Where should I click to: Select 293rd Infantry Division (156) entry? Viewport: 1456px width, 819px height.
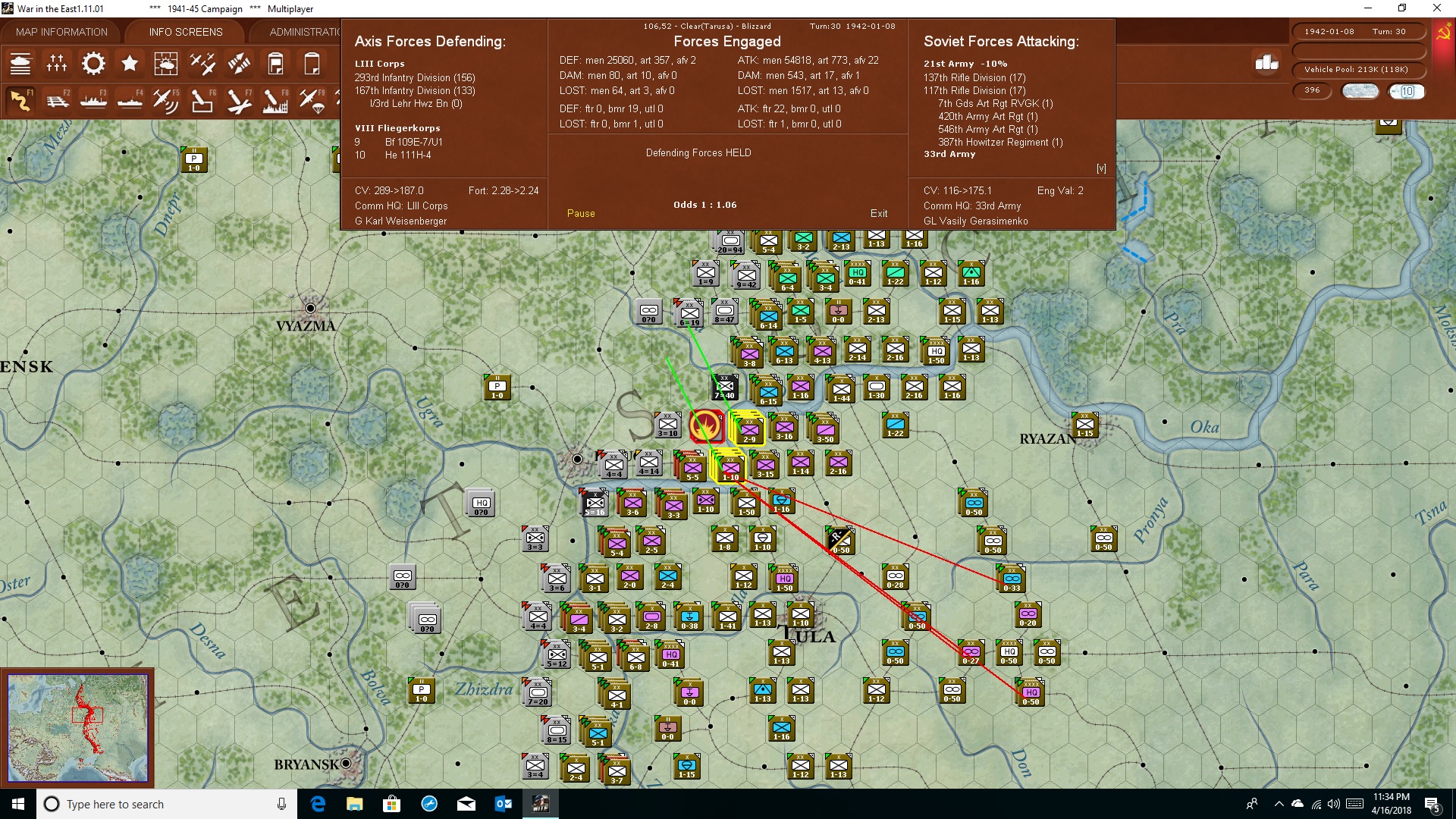tap(415, 78)
